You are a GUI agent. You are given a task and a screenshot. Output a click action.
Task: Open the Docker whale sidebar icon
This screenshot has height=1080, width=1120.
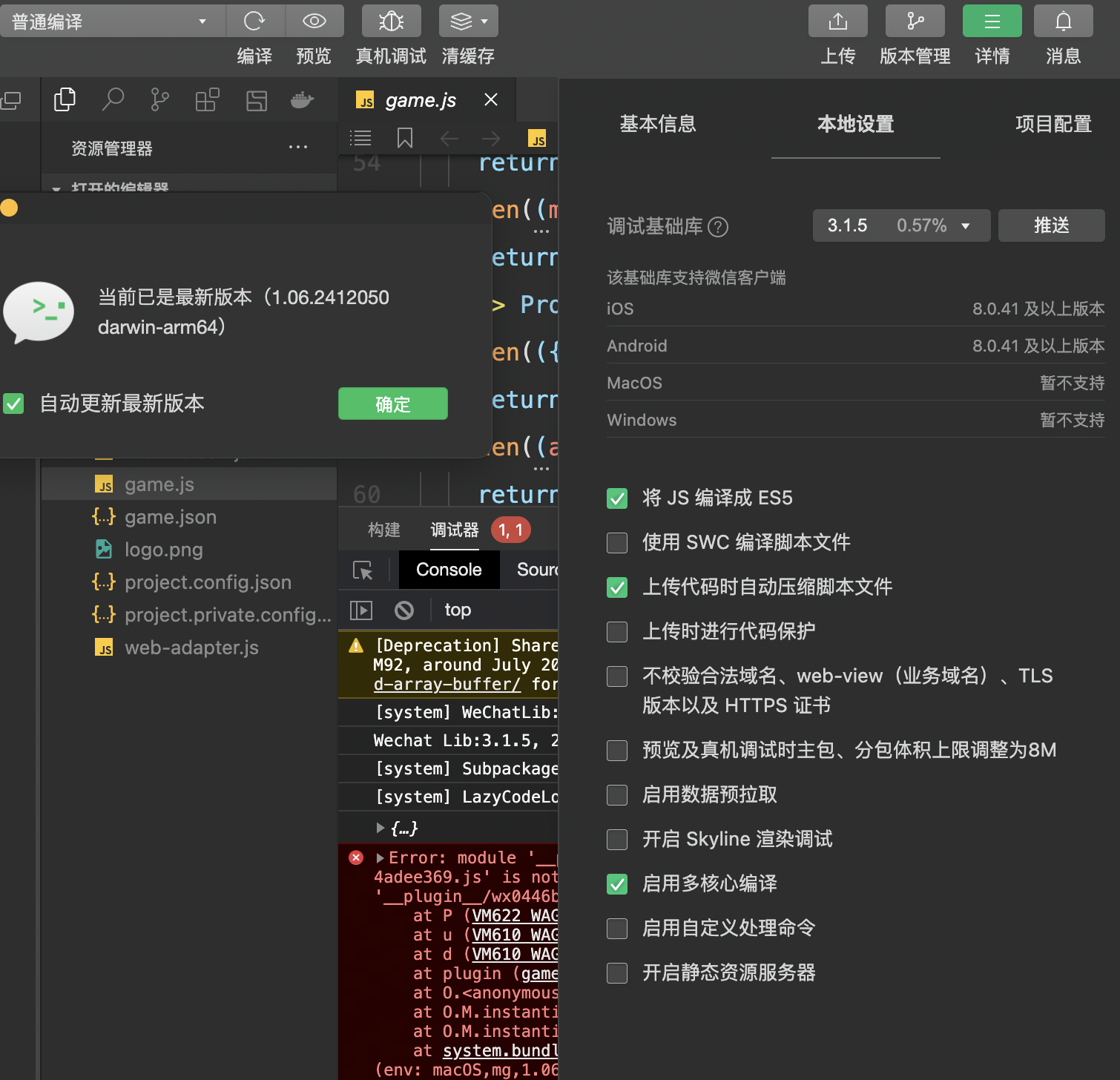pos(302,99)
